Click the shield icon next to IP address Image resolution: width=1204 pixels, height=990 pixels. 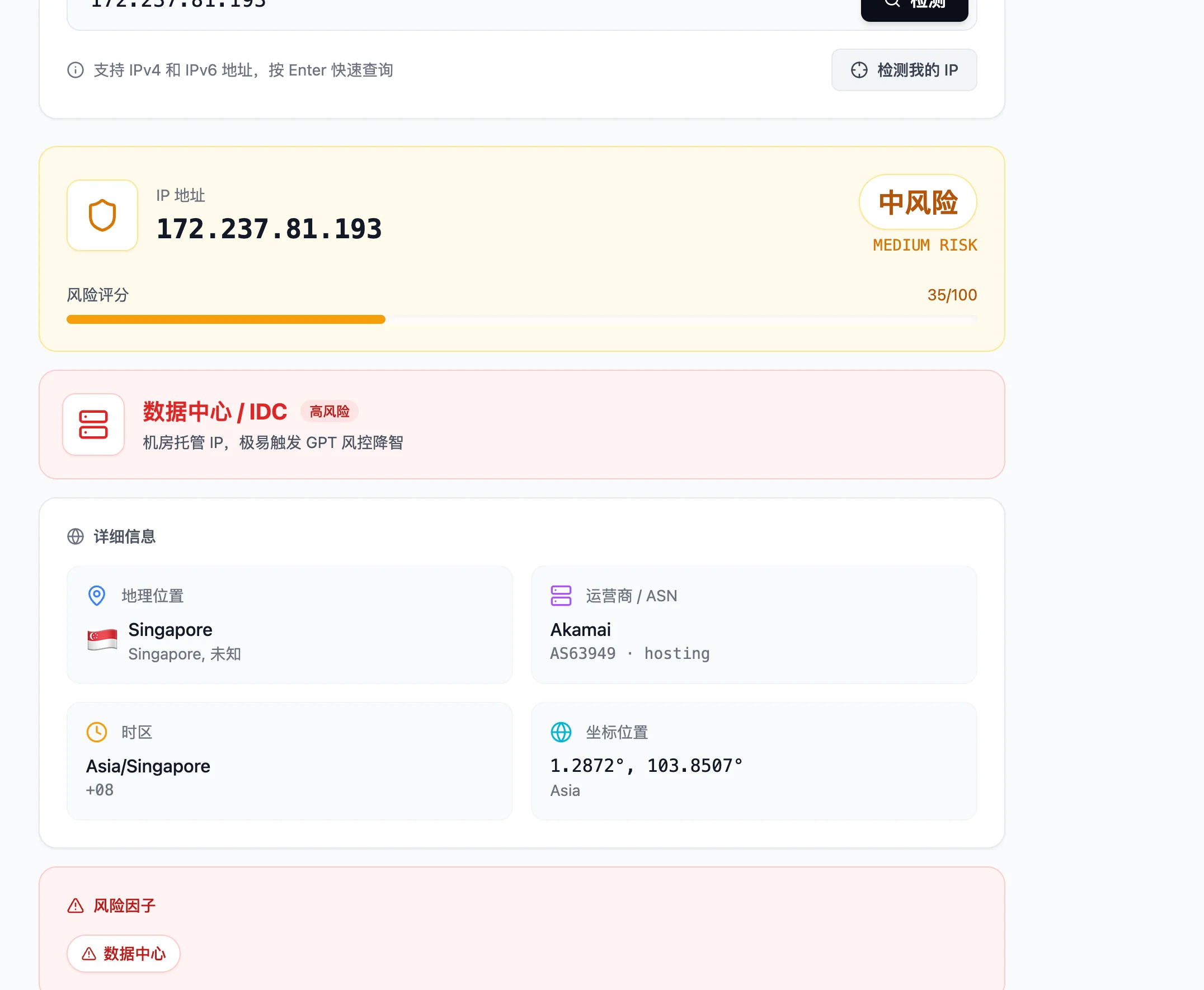tap(102, 215)
